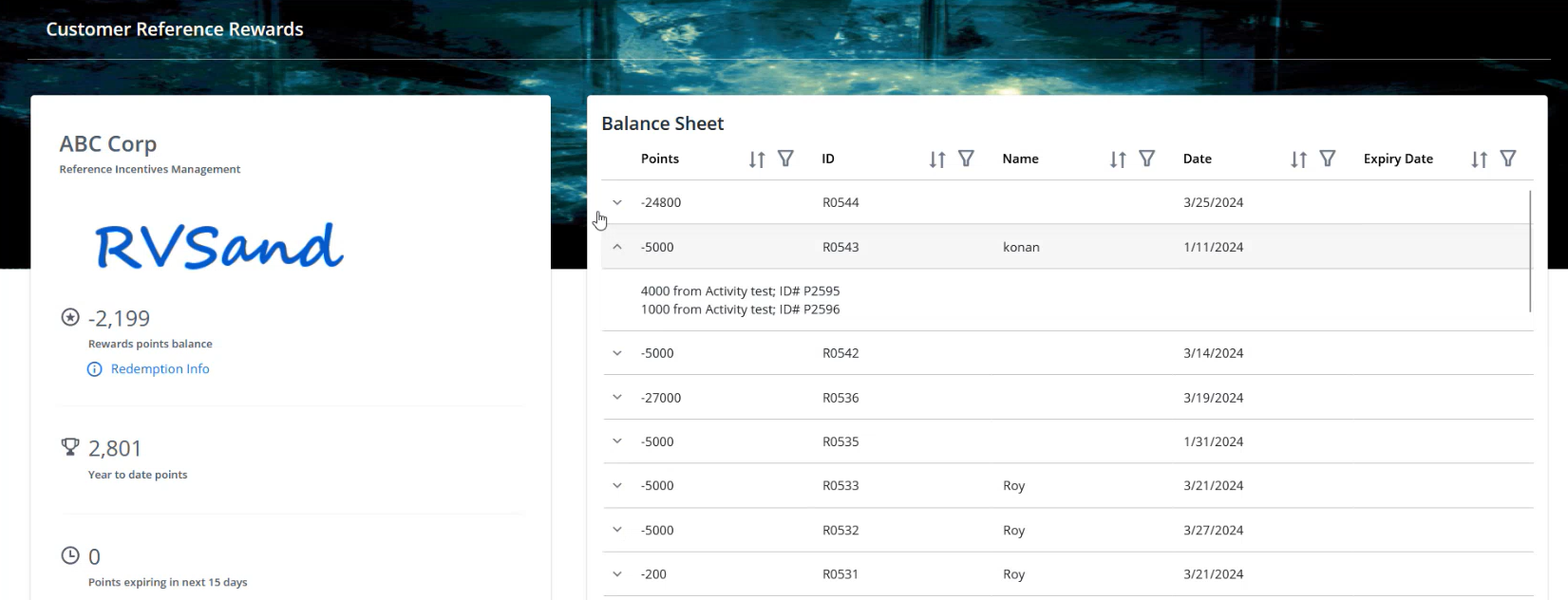Sort rows by Date column
1568x600 pixels.
click(x=1298, y=159)
